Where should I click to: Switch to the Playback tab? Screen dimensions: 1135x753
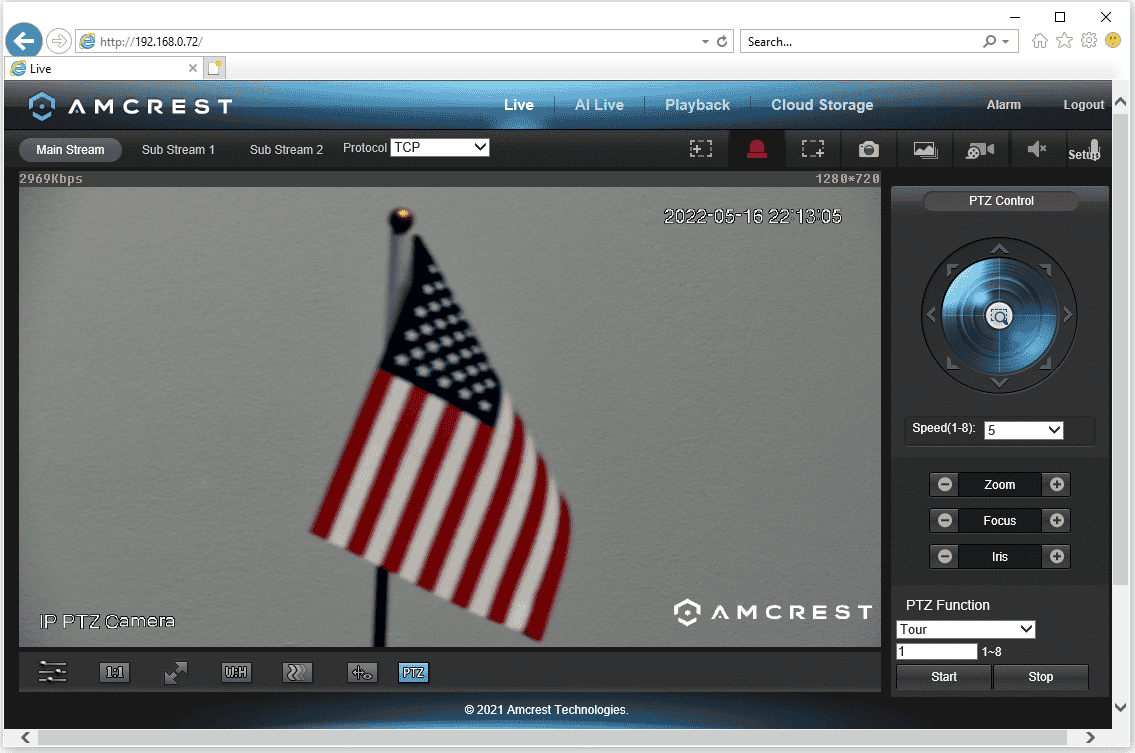697,105
